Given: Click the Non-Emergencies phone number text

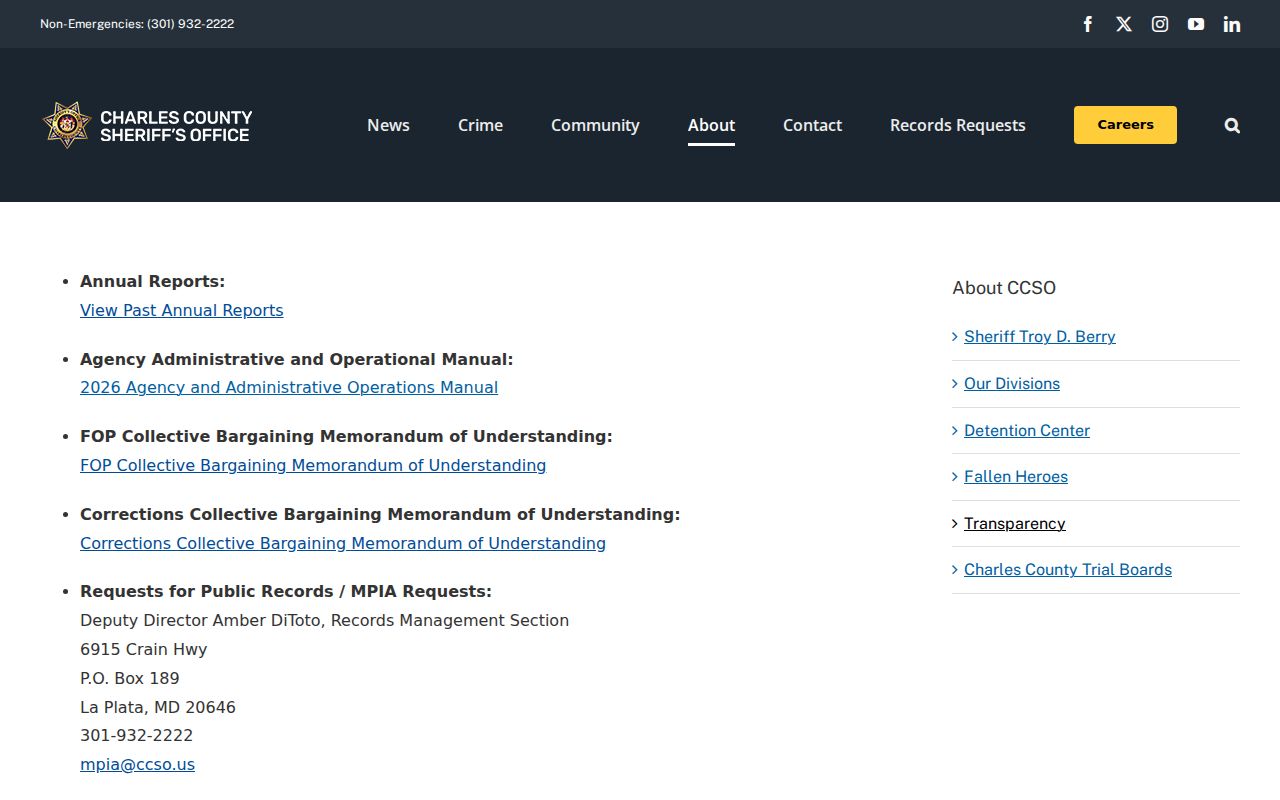Looking at the screenshot, I should [137, 24].
